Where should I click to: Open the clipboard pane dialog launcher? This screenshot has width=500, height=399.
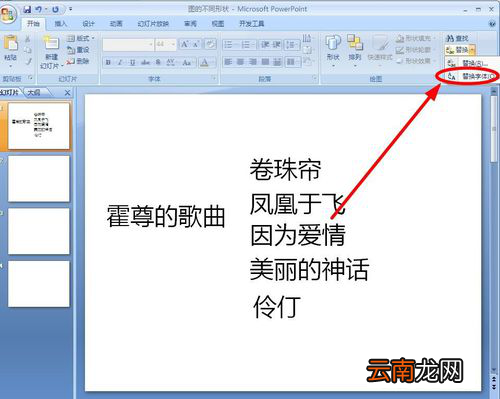coord(31,78)
